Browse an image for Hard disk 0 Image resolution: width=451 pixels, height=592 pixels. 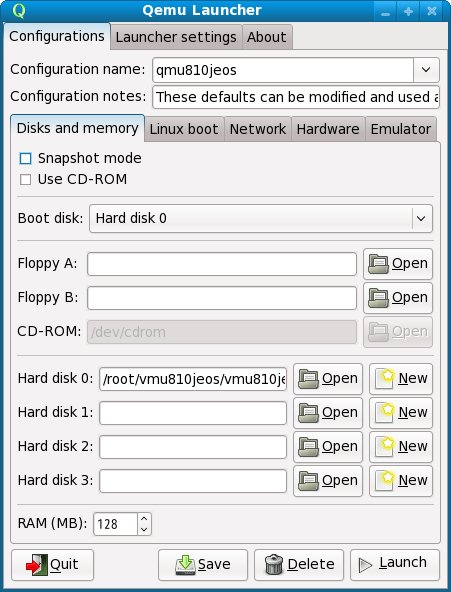328,379
